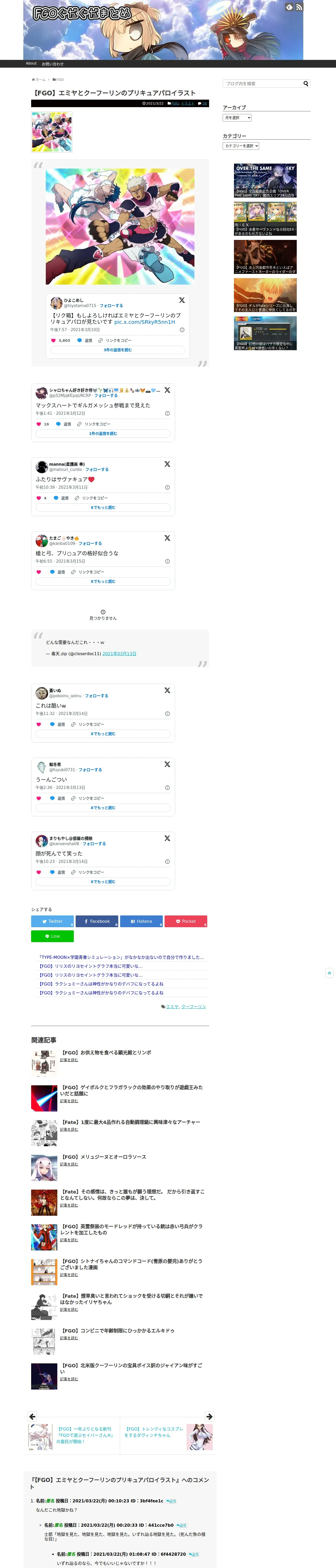Open the カテゴリーを選択 dropdown
This screenshot has height=1568, width=336.
241,146
